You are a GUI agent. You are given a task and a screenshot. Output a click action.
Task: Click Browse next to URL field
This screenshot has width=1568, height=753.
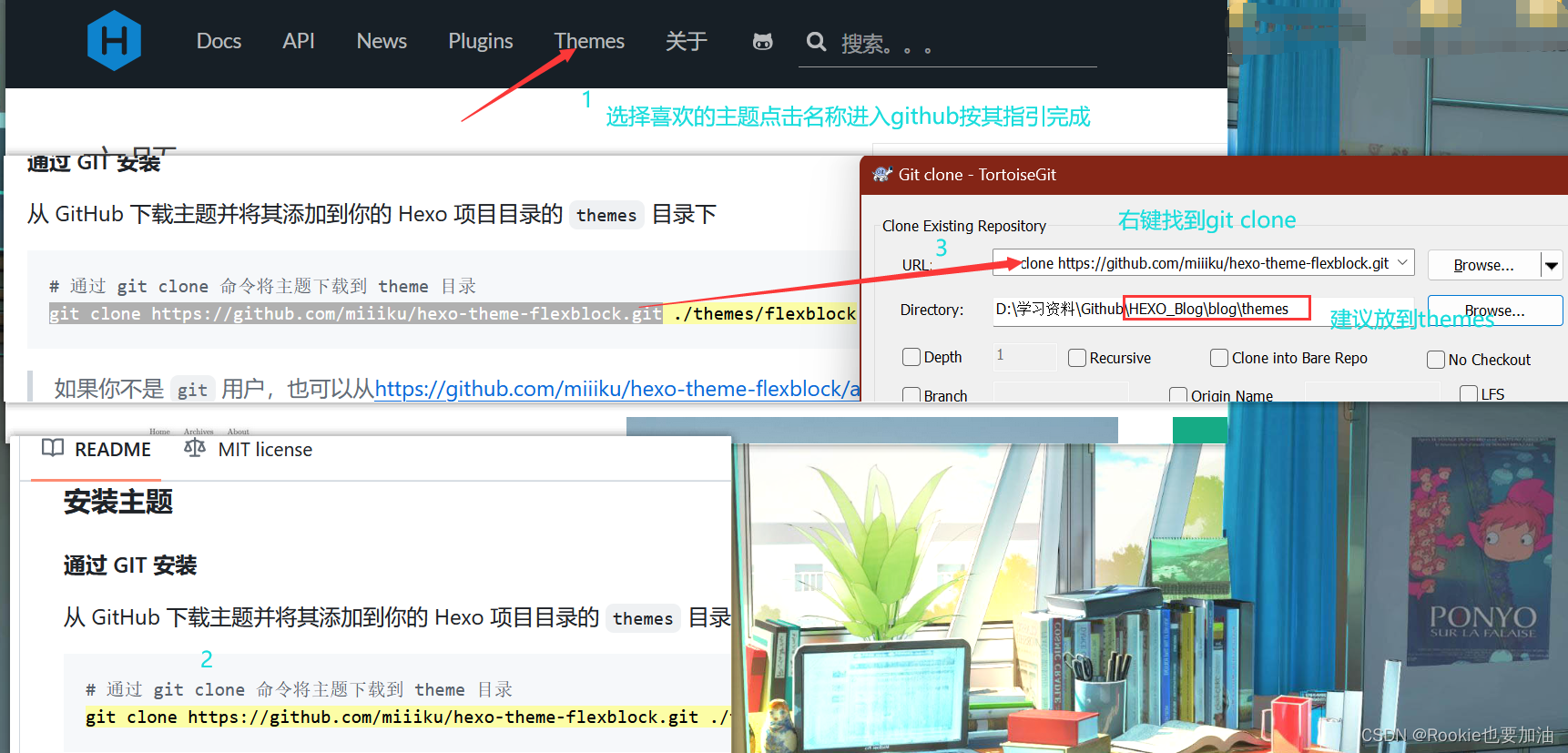pos(1484,265)
